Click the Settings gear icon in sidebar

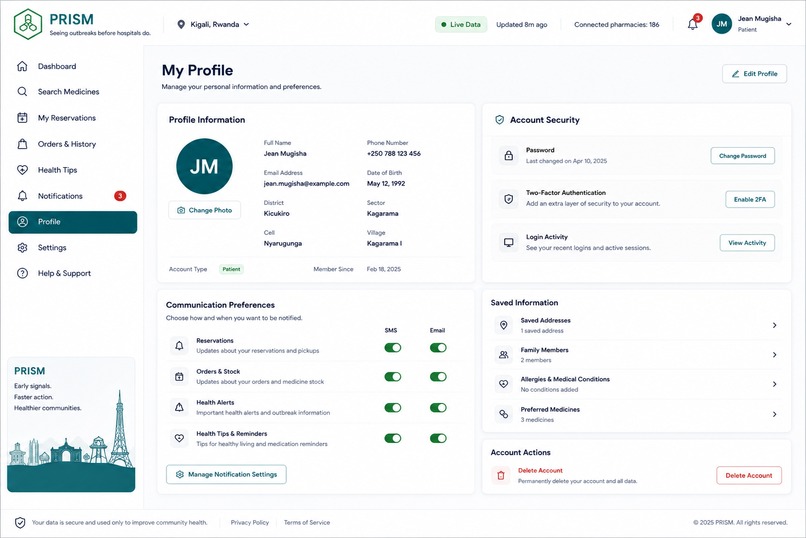coord(22,248)
